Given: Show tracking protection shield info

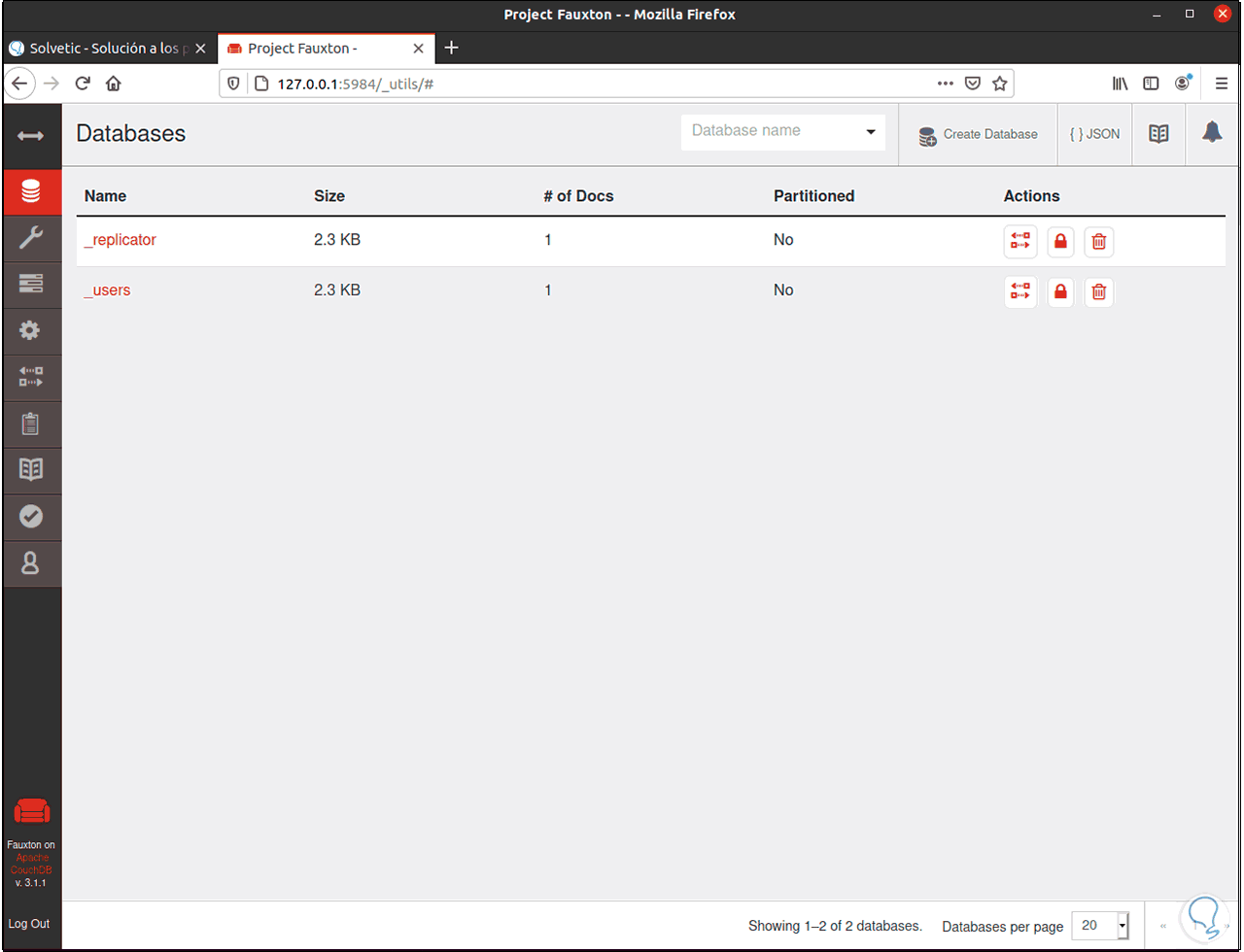Looking at the screenshot, I should (233, 84).
